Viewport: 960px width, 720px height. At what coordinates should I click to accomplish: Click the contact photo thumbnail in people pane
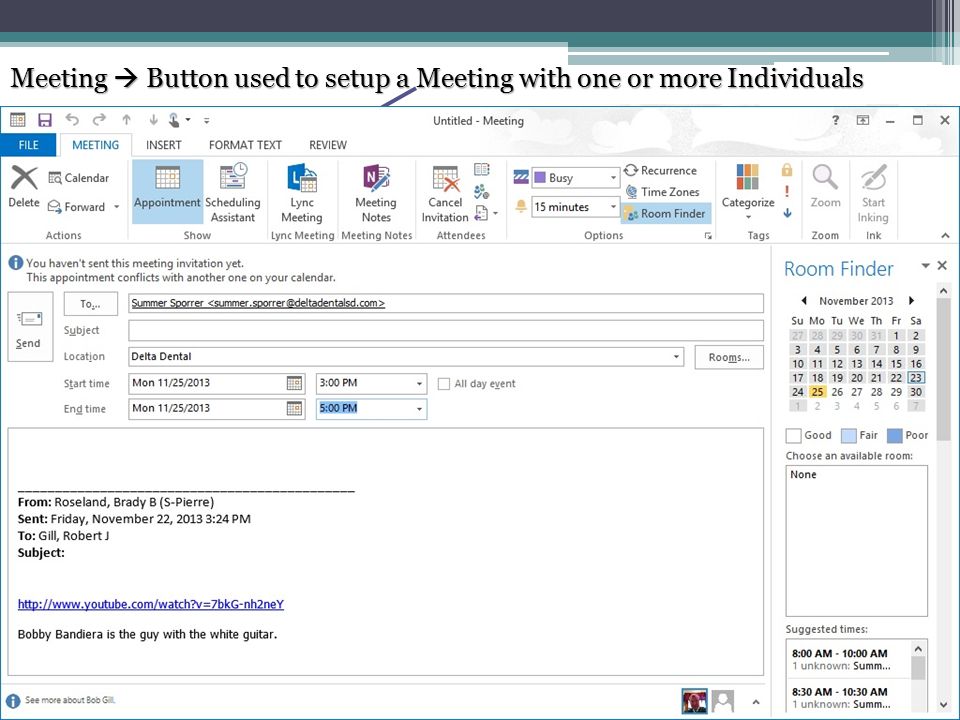click(695, 701)
